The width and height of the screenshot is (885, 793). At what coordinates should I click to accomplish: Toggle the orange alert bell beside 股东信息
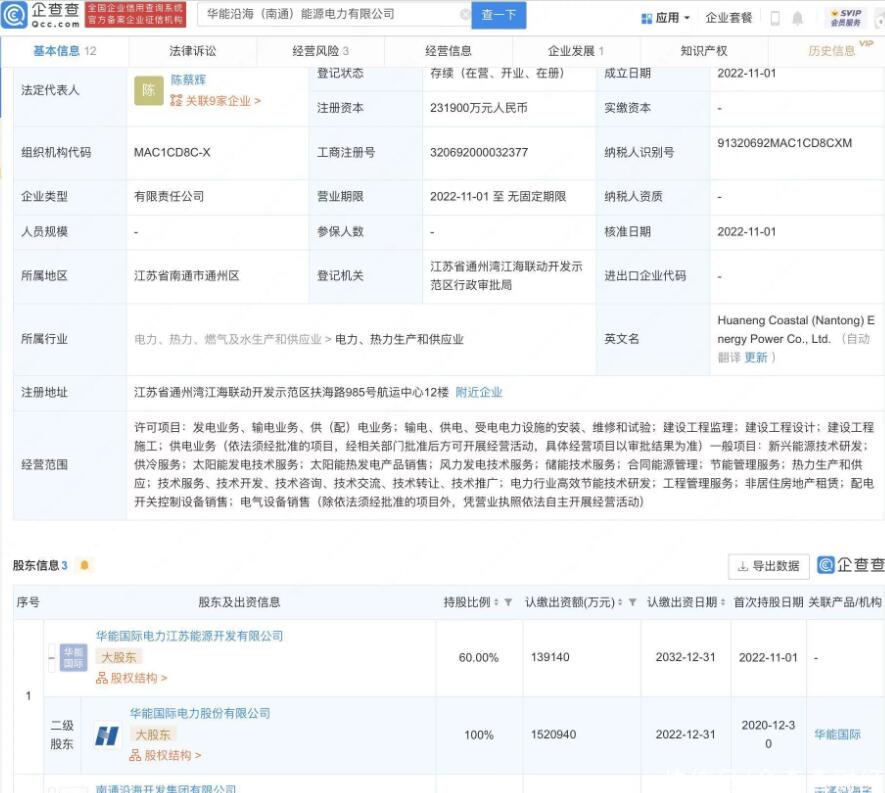point(86,564)
